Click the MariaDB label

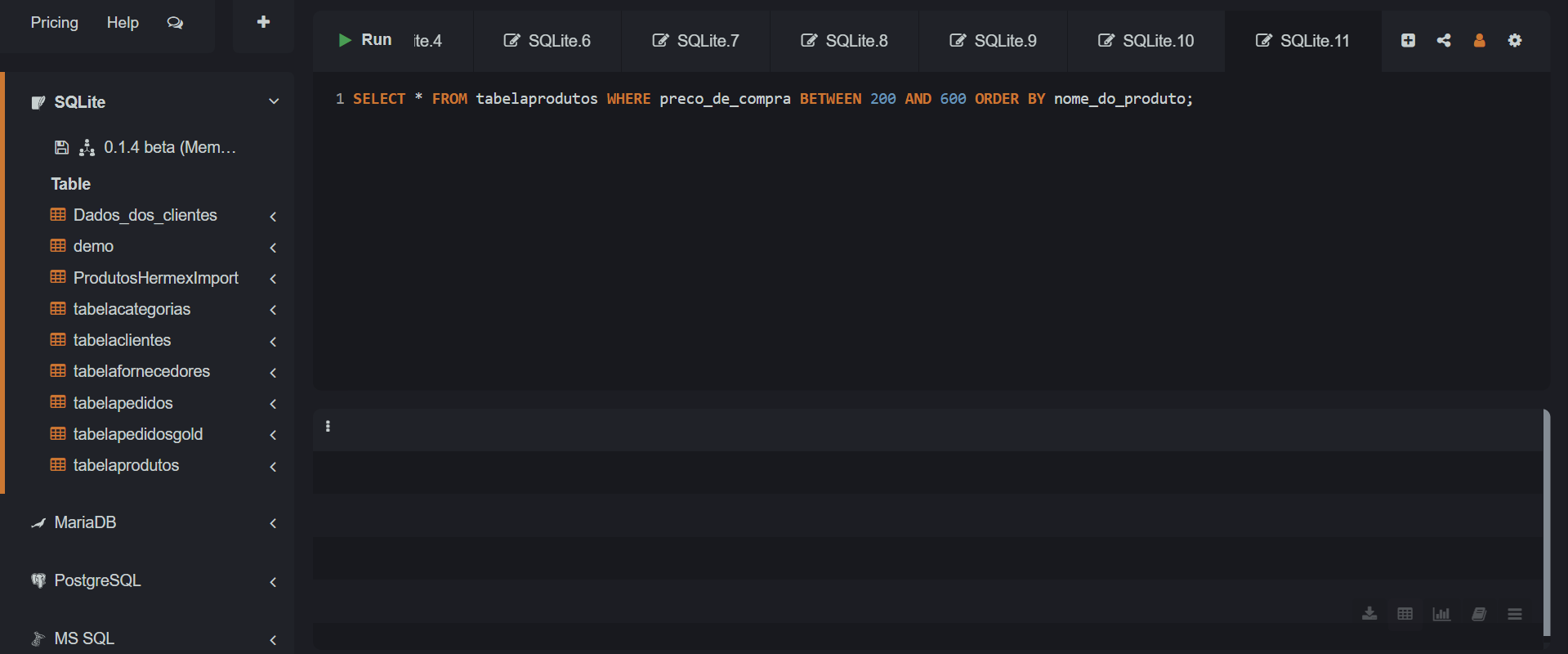(85, 522)
